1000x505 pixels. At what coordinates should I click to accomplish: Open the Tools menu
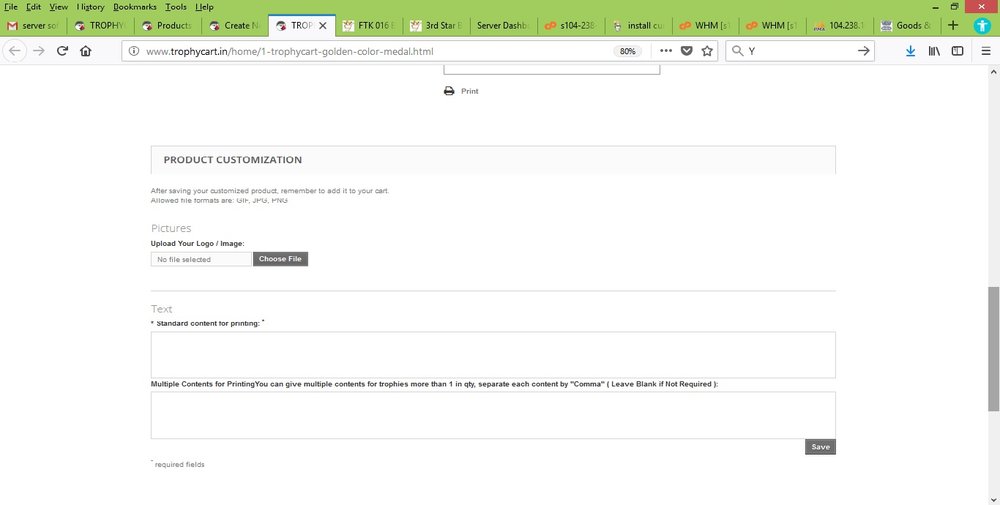176,7
